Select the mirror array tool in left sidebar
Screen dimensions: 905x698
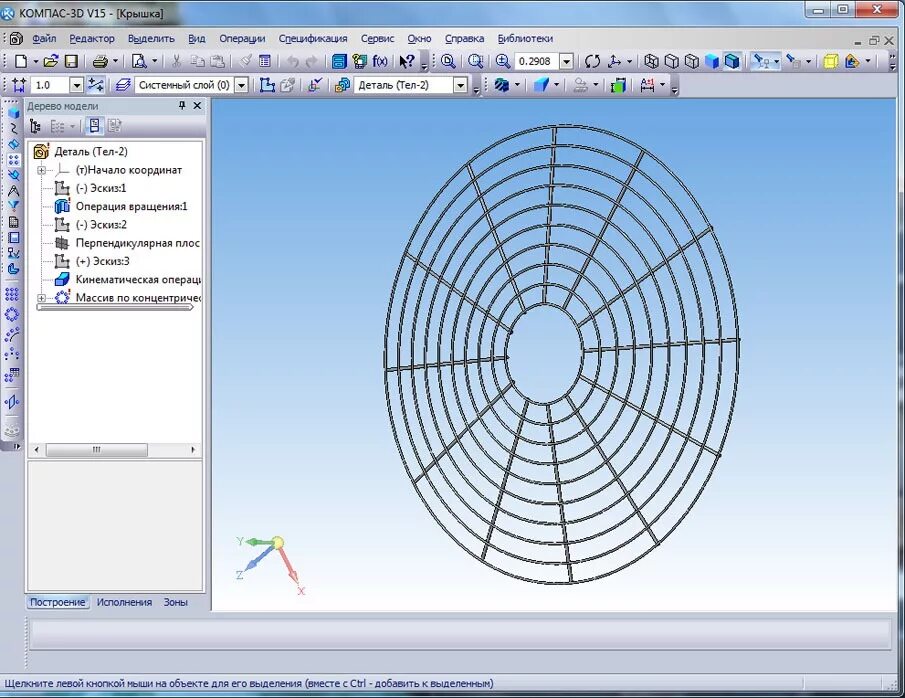[12, 402]
